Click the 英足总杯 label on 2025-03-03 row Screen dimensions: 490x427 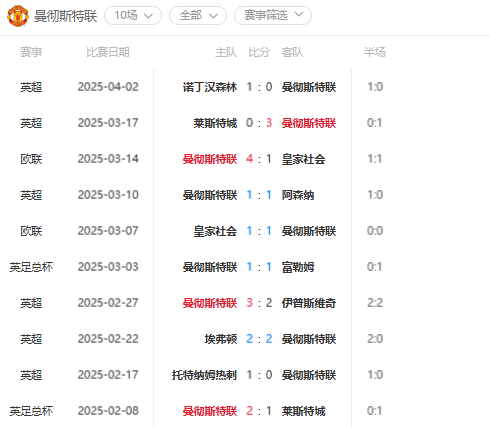click(x=31, y=267)
